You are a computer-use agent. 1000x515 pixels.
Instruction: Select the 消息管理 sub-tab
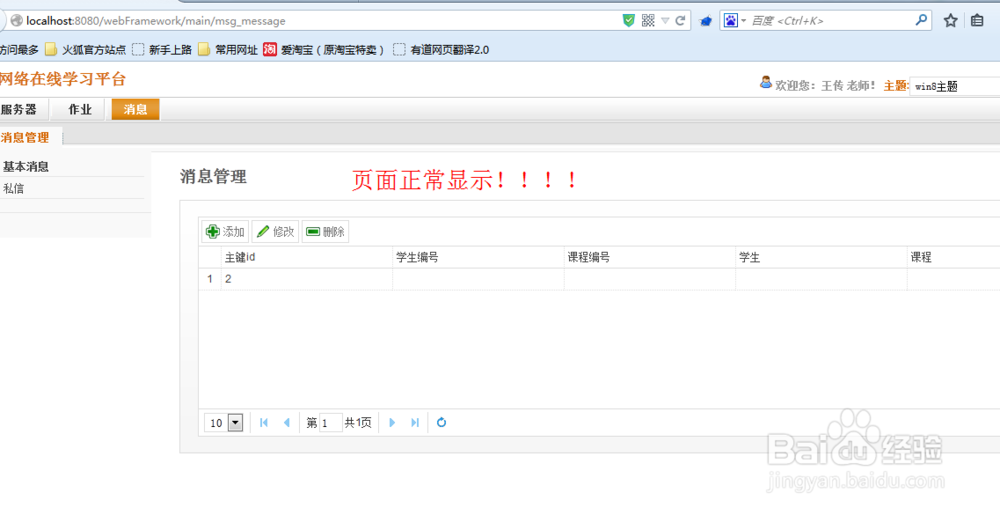click(26, 137)
